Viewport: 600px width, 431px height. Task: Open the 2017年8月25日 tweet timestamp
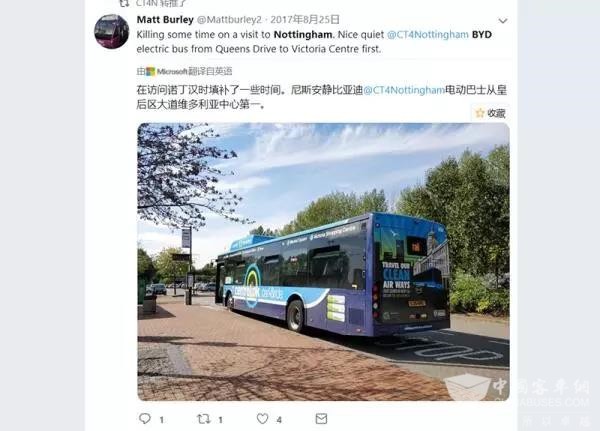pyautogui.click(x=305, y=20)
